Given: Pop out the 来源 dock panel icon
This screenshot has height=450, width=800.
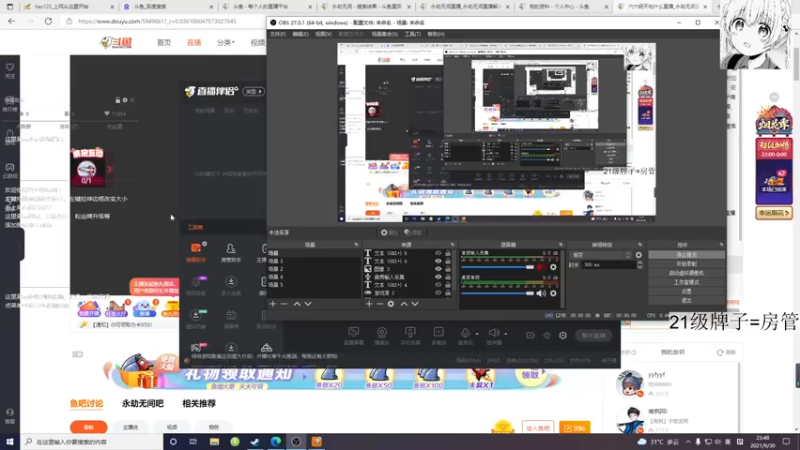Looking at the screenshot, I should [x=453, y=245].
